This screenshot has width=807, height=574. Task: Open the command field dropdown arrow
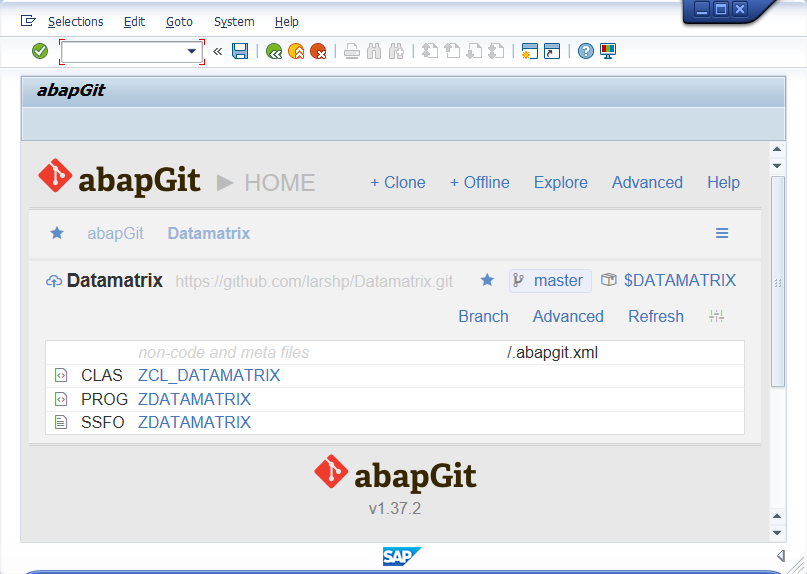coord(191,51)
